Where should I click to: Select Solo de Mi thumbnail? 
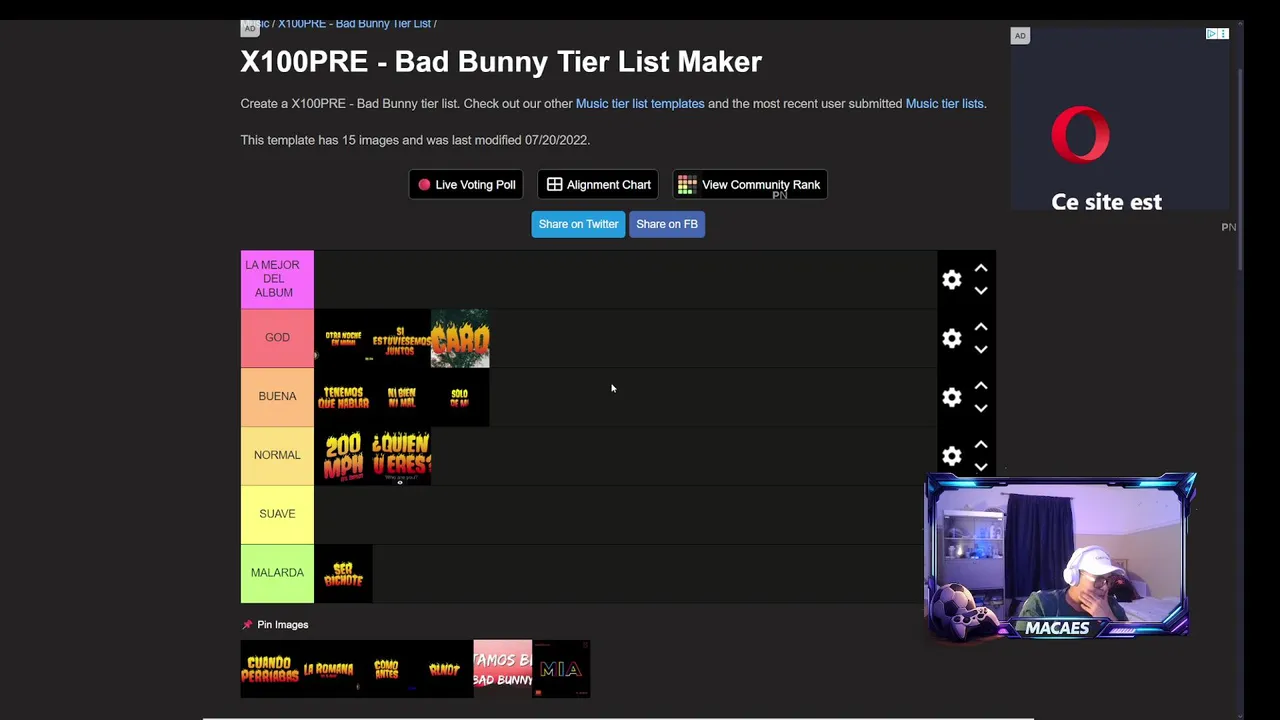pyautogui.click(x=460, y=397)
